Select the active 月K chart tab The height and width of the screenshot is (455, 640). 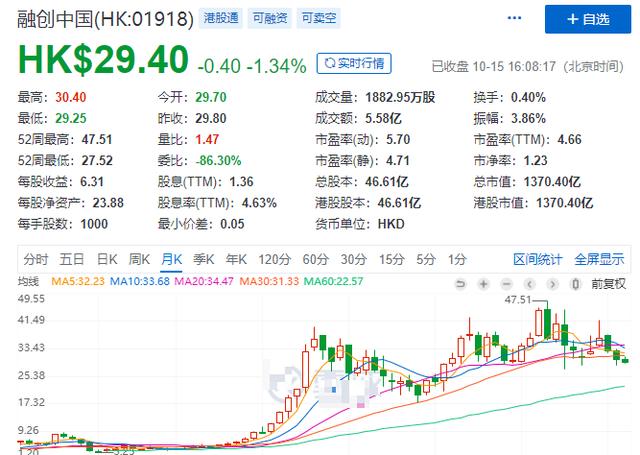171,259
